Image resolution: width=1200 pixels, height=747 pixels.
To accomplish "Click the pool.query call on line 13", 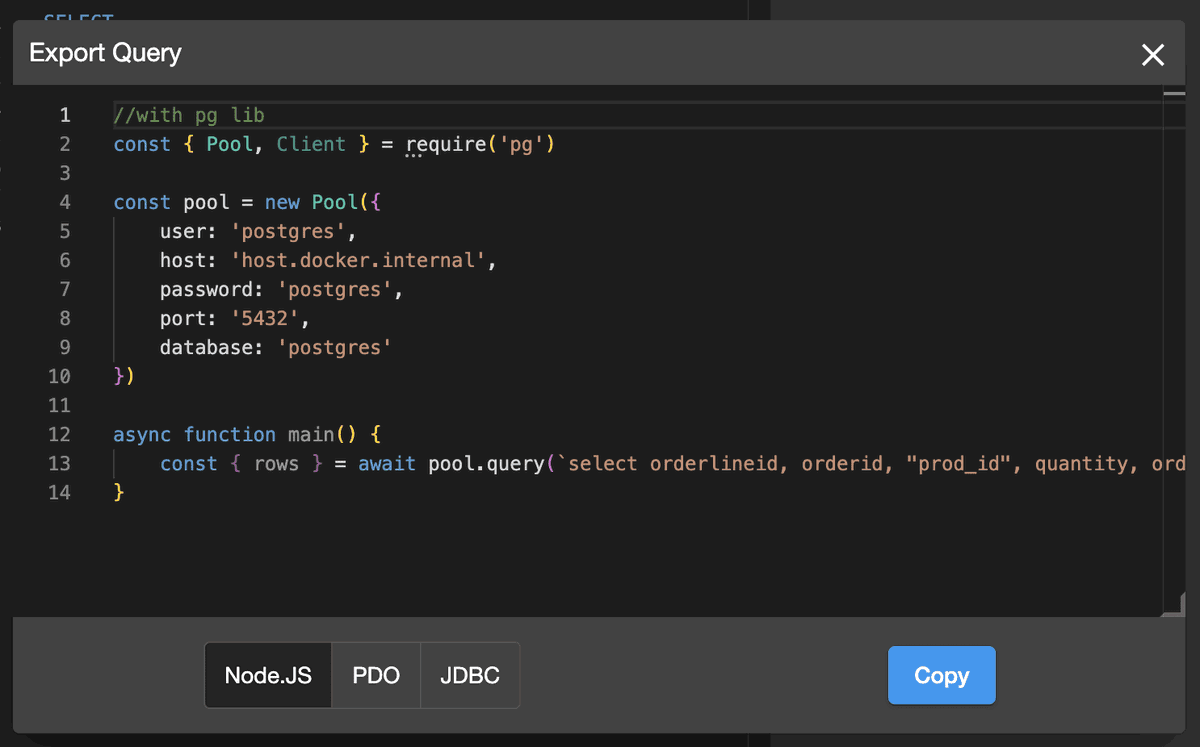I will click(x=485, y=464).
